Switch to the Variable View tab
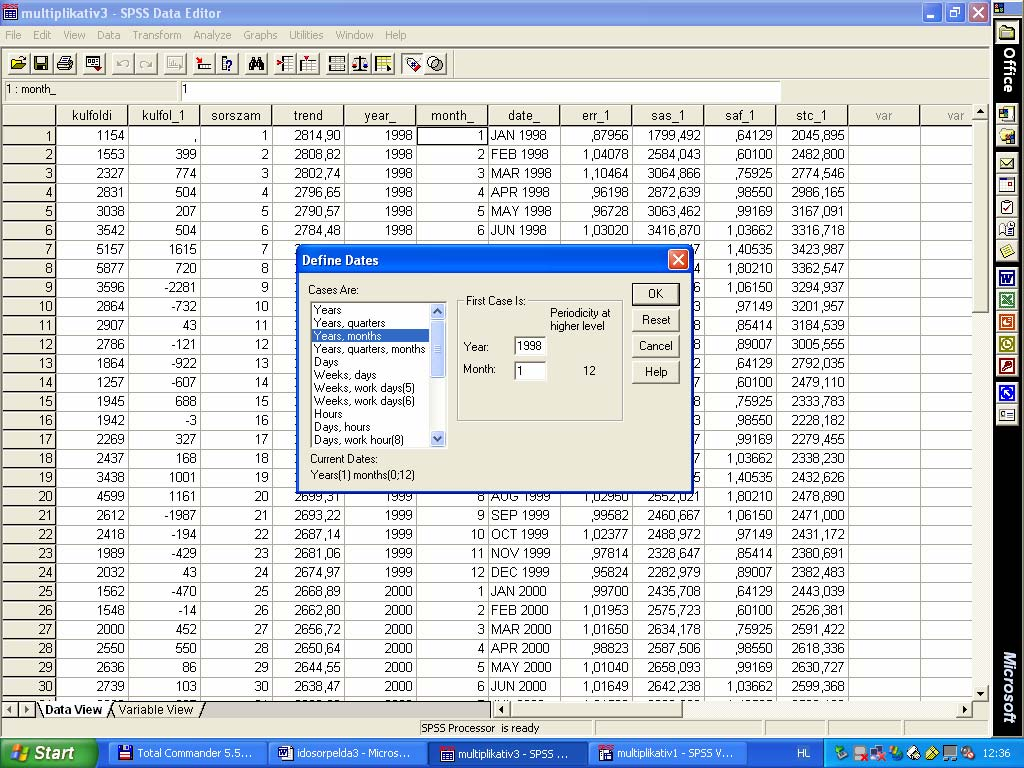 (x=155, y=709)
